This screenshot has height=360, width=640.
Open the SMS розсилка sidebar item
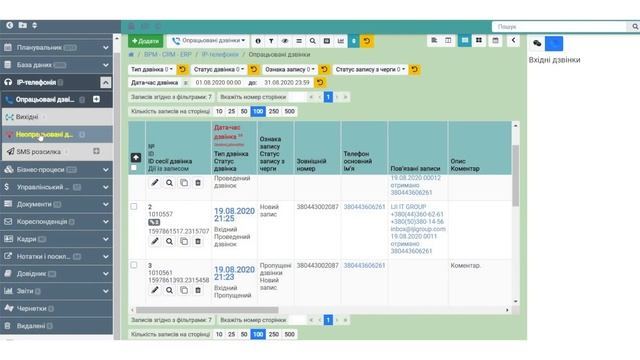pos(57,151)
